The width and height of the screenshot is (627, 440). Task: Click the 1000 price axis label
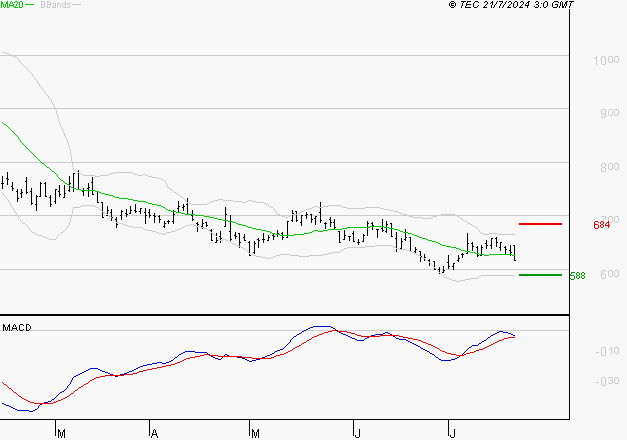click(x=606, y=60)
